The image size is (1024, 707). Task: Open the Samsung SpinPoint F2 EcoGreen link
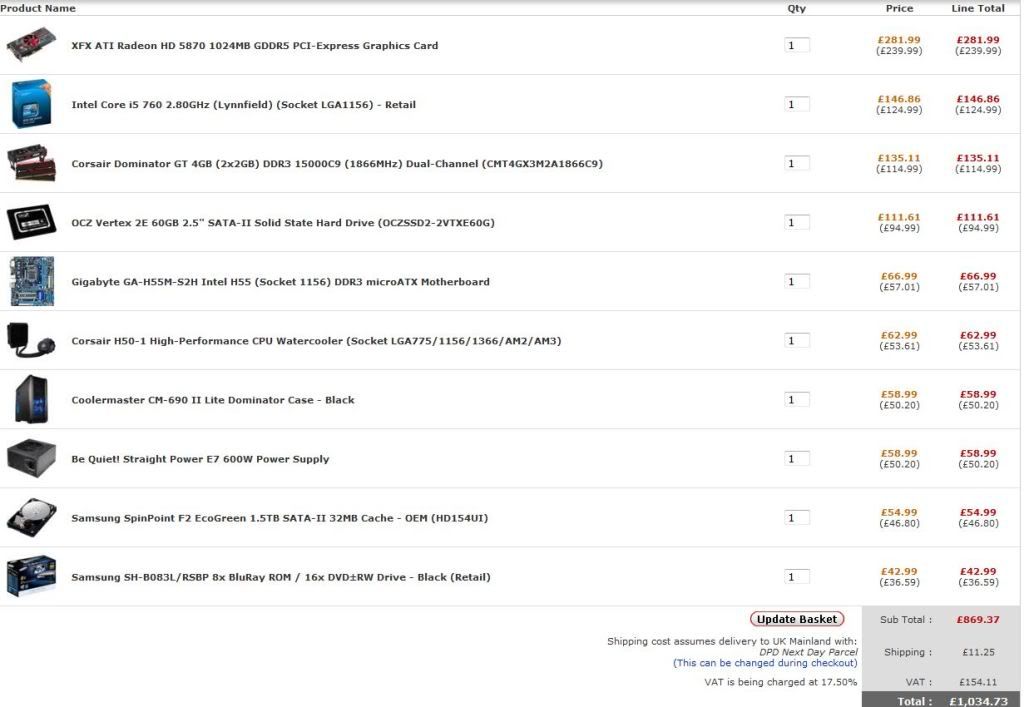tap(280, 518)
